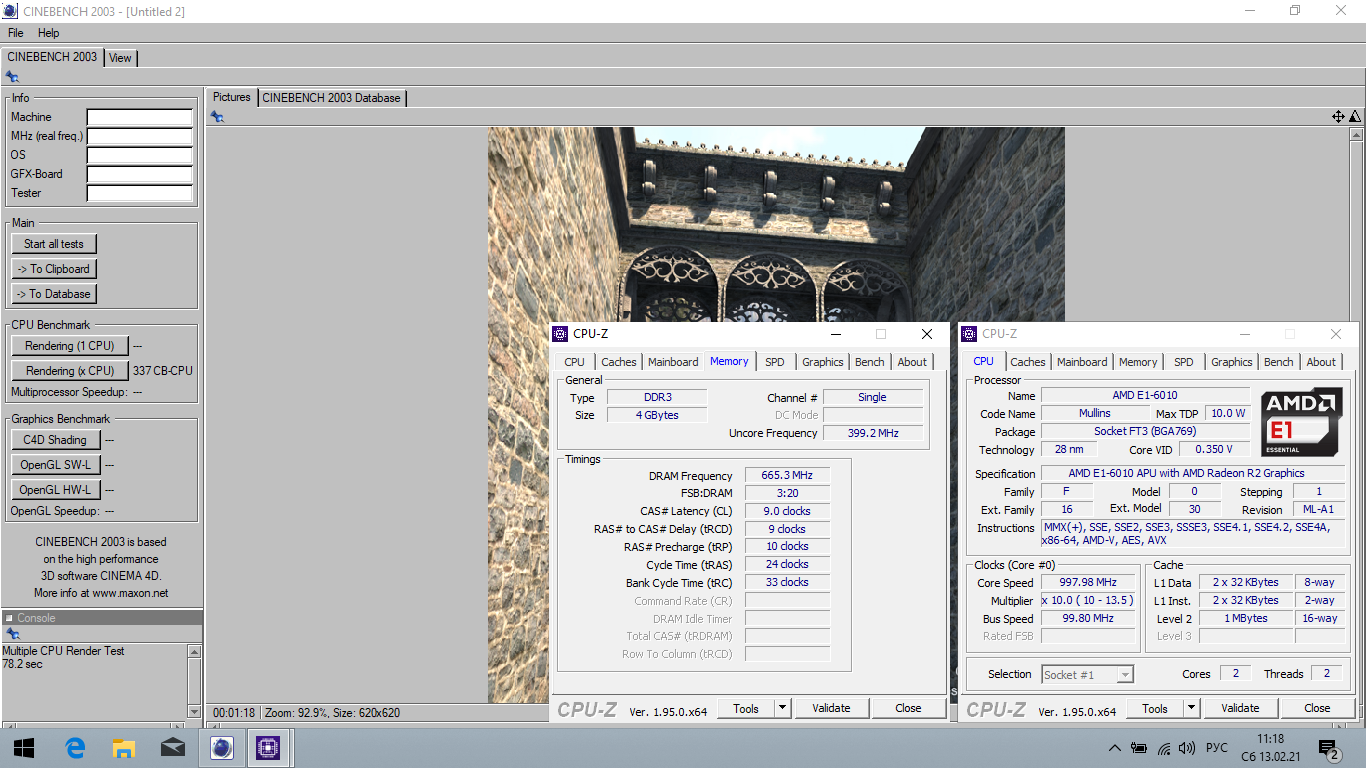Image resolution: width=1366 pixels, height=768 pixels.
Task: Switch to the View tab
Action: pyautogui.click(x=120, y=58)
